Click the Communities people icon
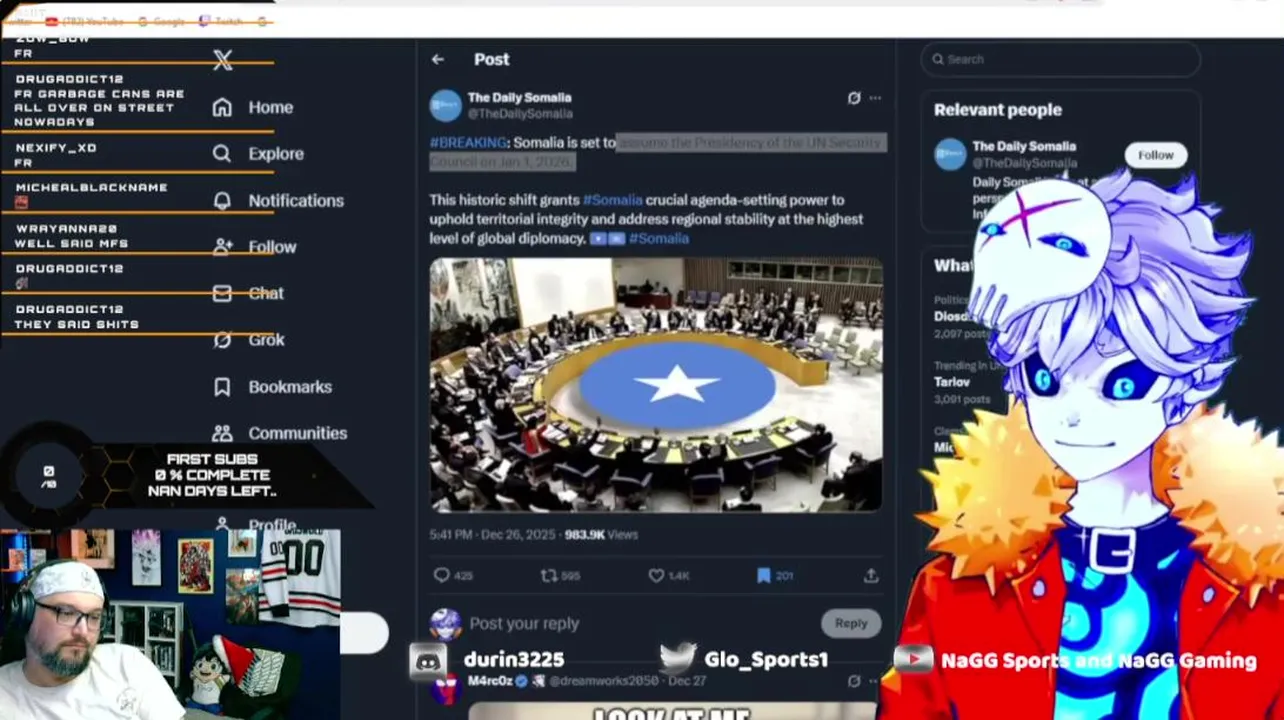Viewport: 1284px width, 720px height. [x=222, y=433]
